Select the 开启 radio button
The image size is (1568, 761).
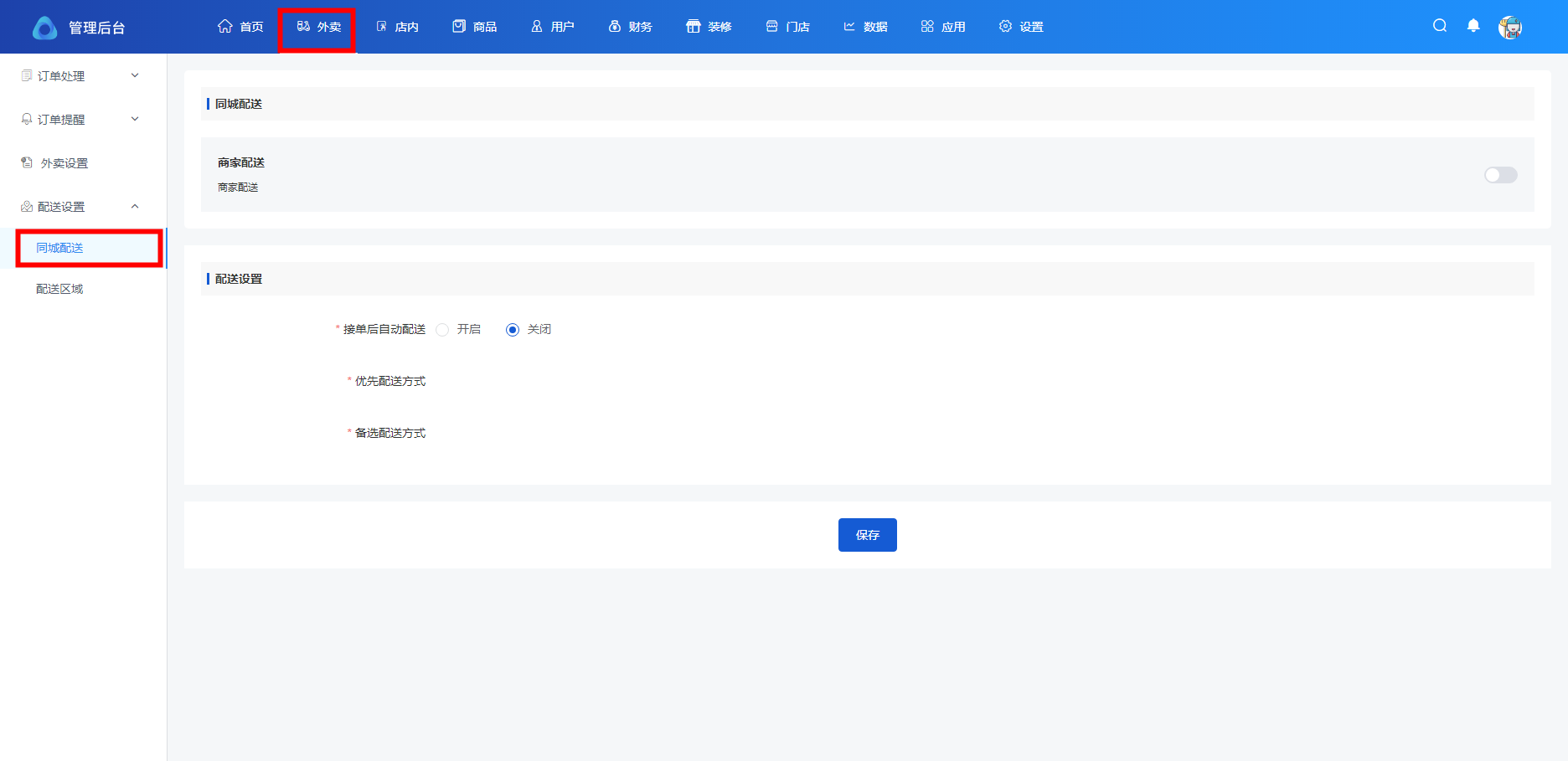(x=442, y=330)
